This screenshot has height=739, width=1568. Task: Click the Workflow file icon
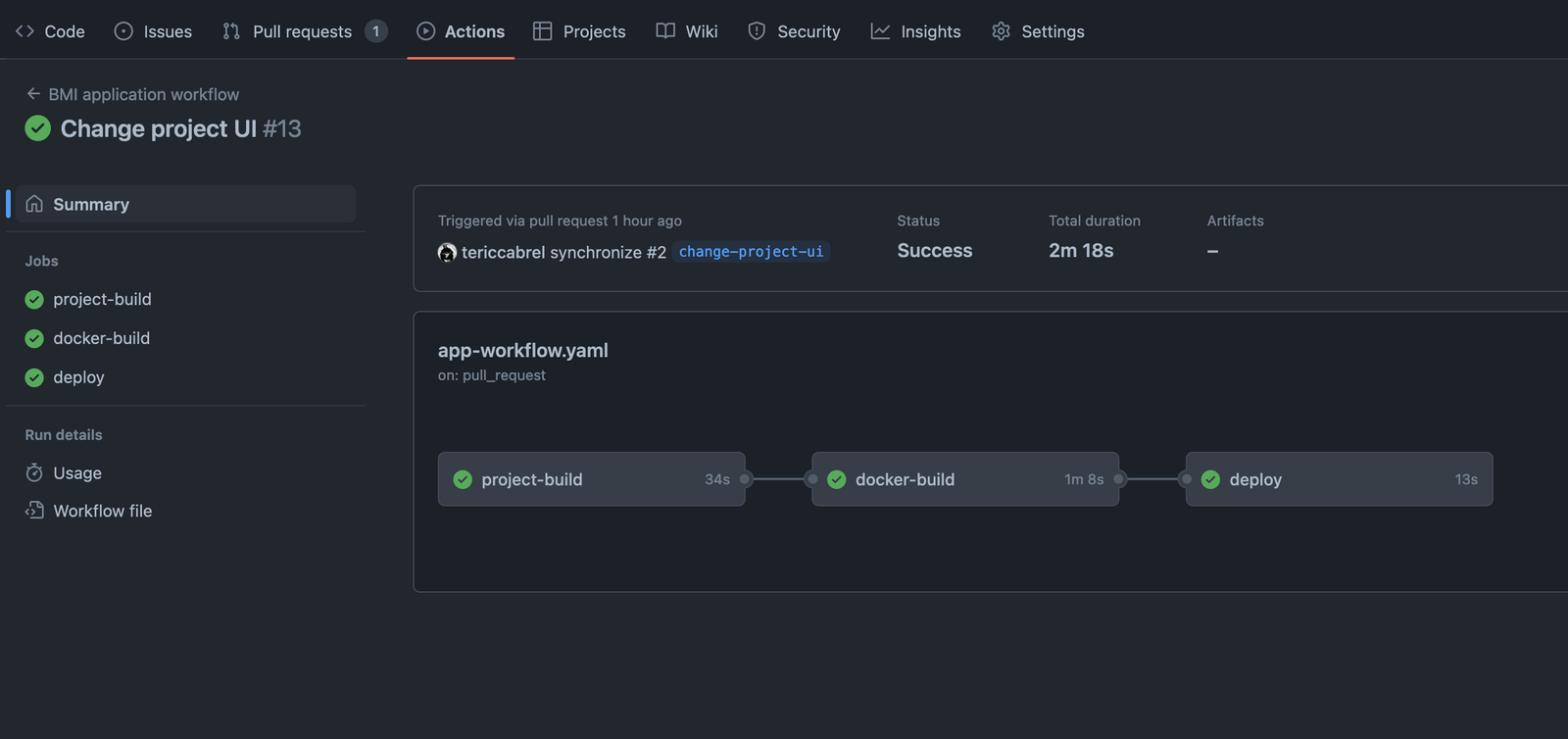pyautogui.click(x=34, y=511)
